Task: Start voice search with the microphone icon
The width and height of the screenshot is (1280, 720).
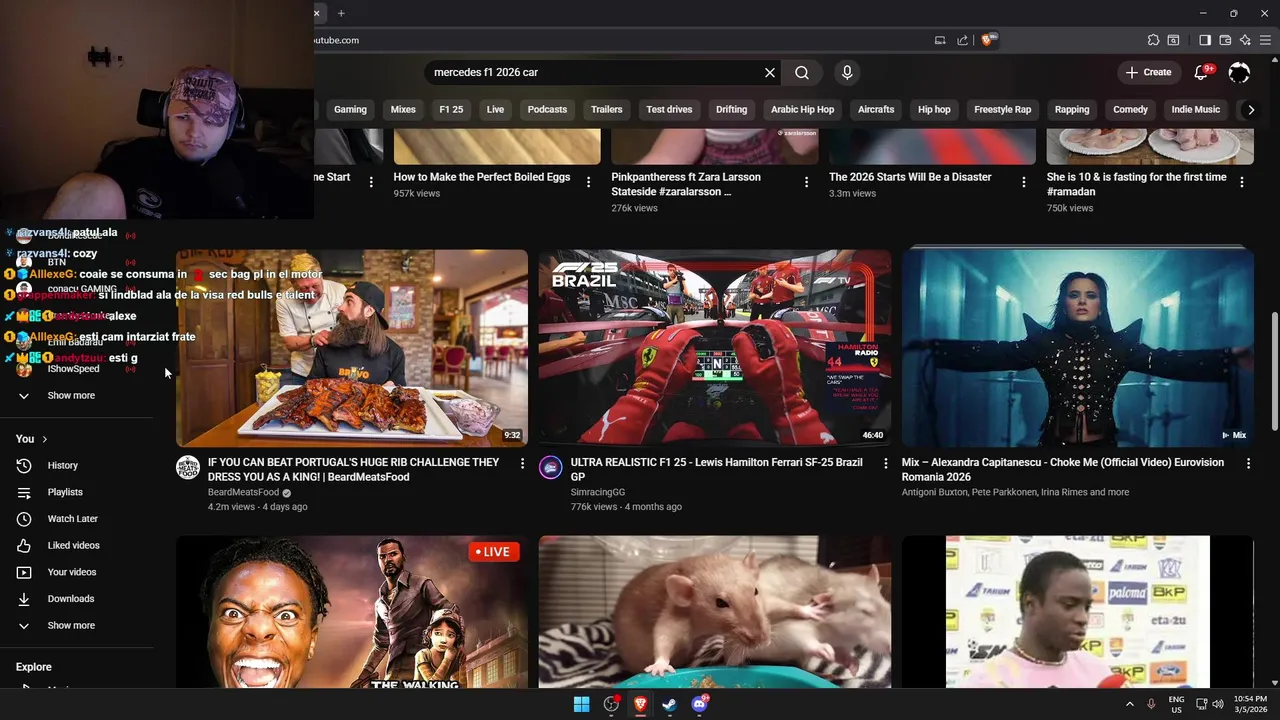Action: (847, 72)
